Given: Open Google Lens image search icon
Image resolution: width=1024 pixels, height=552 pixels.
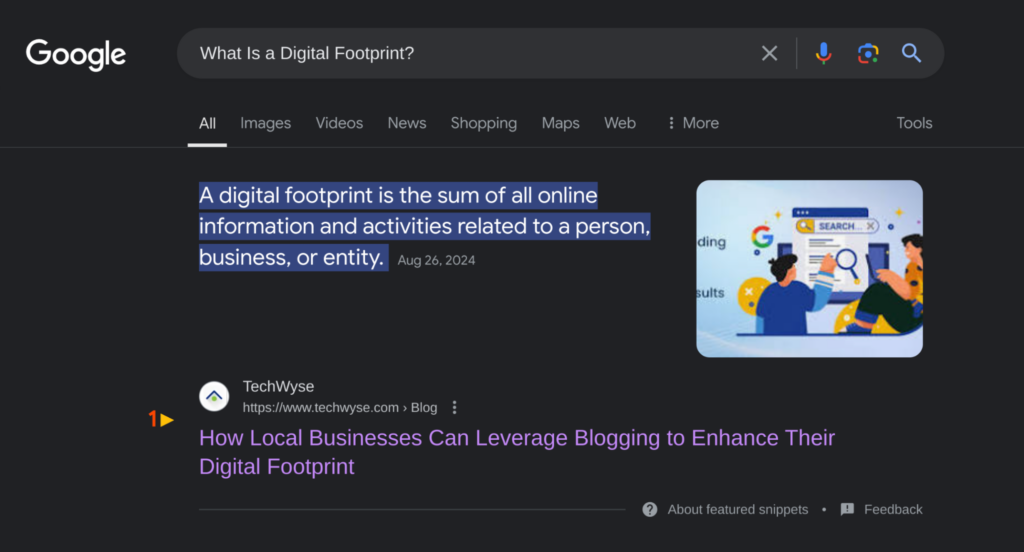Looking at the screenshot, I should pyautogui.click(x=868, y=53).
